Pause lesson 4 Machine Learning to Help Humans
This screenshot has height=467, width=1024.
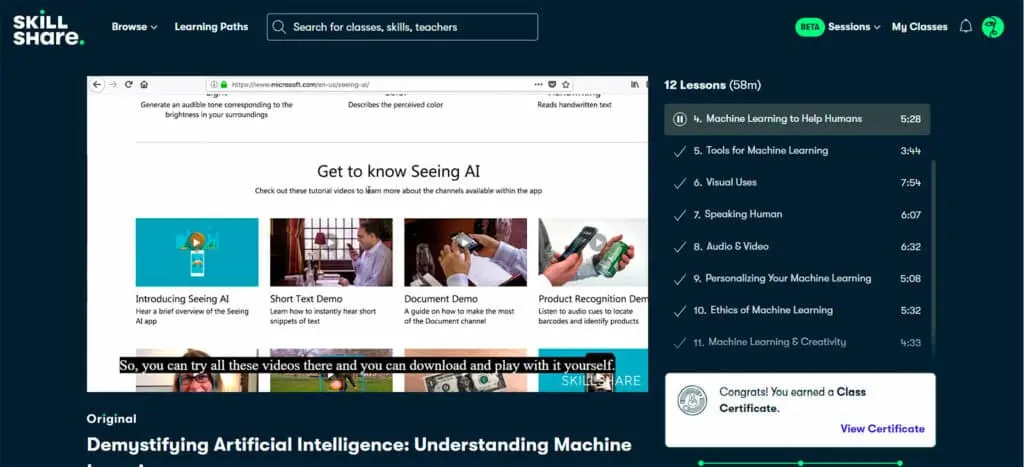coord(680,119)
